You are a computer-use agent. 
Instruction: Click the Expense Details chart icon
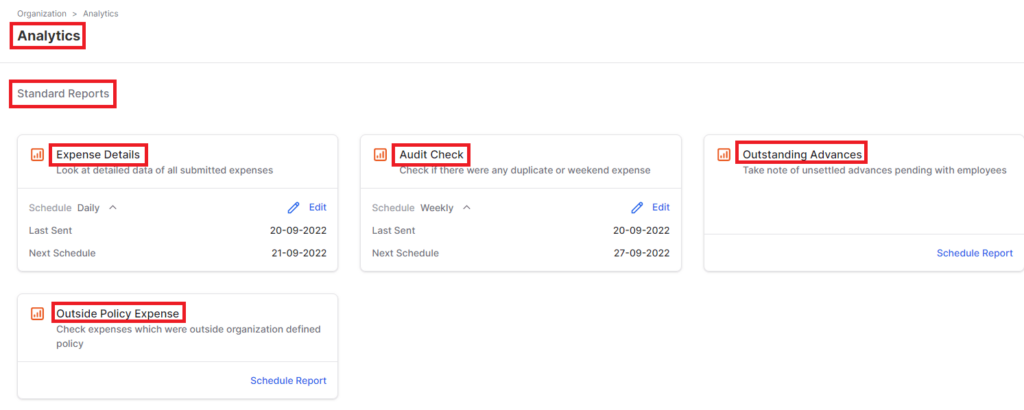click(37, 155)
